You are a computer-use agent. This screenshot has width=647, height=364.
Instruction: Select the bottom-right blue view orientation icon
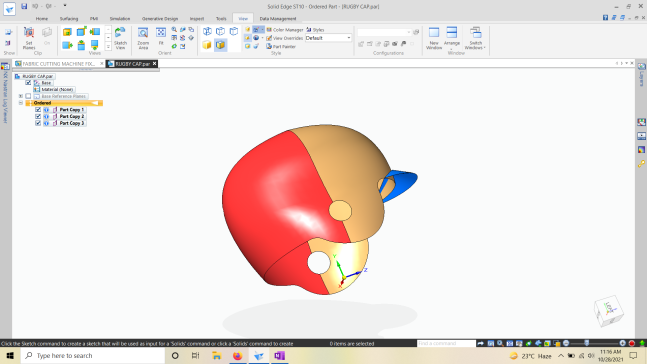pyautogui.click(x=95, y=45)
